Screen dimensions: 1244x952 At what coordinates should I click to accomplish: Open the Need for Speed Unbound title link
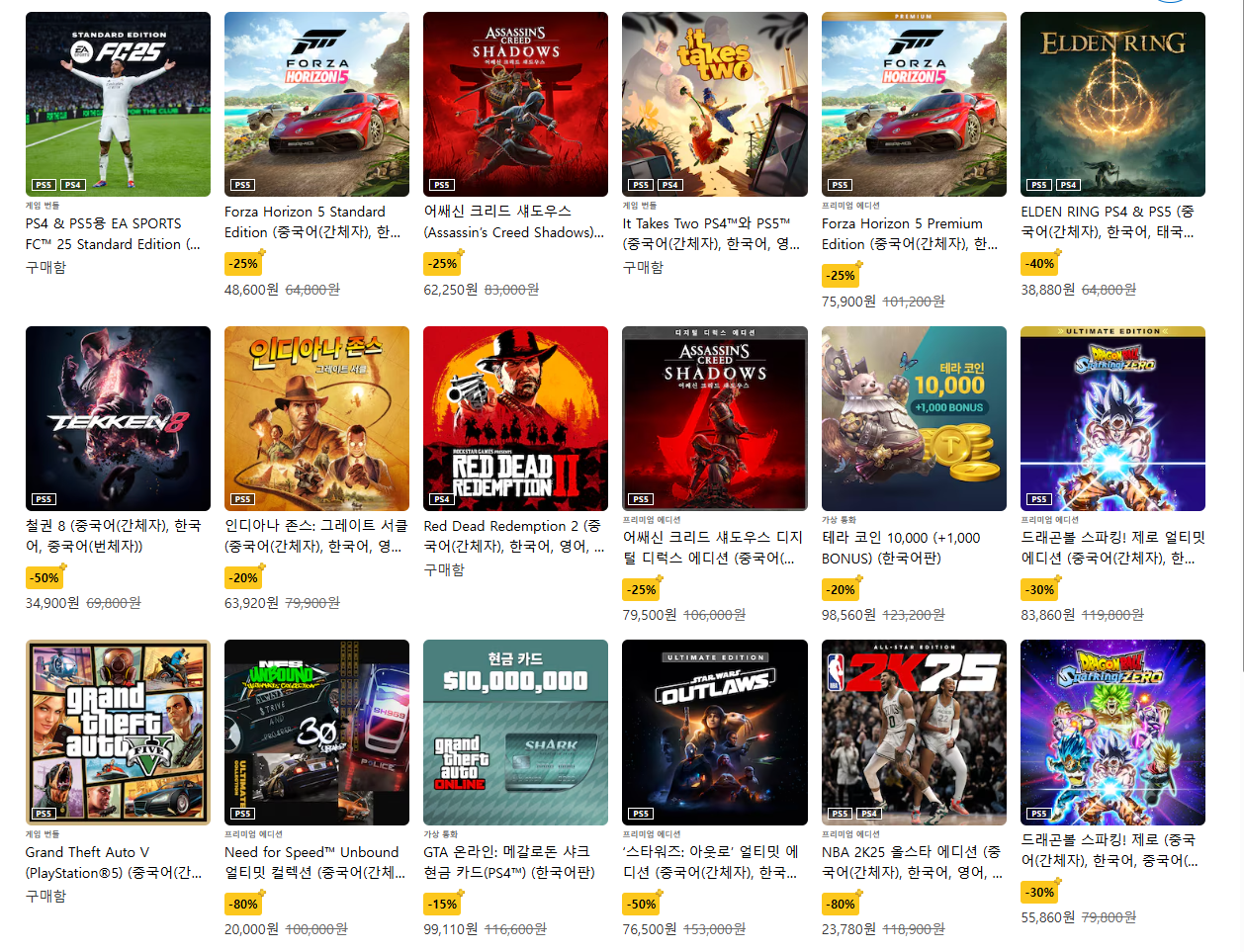click(314, 862)
